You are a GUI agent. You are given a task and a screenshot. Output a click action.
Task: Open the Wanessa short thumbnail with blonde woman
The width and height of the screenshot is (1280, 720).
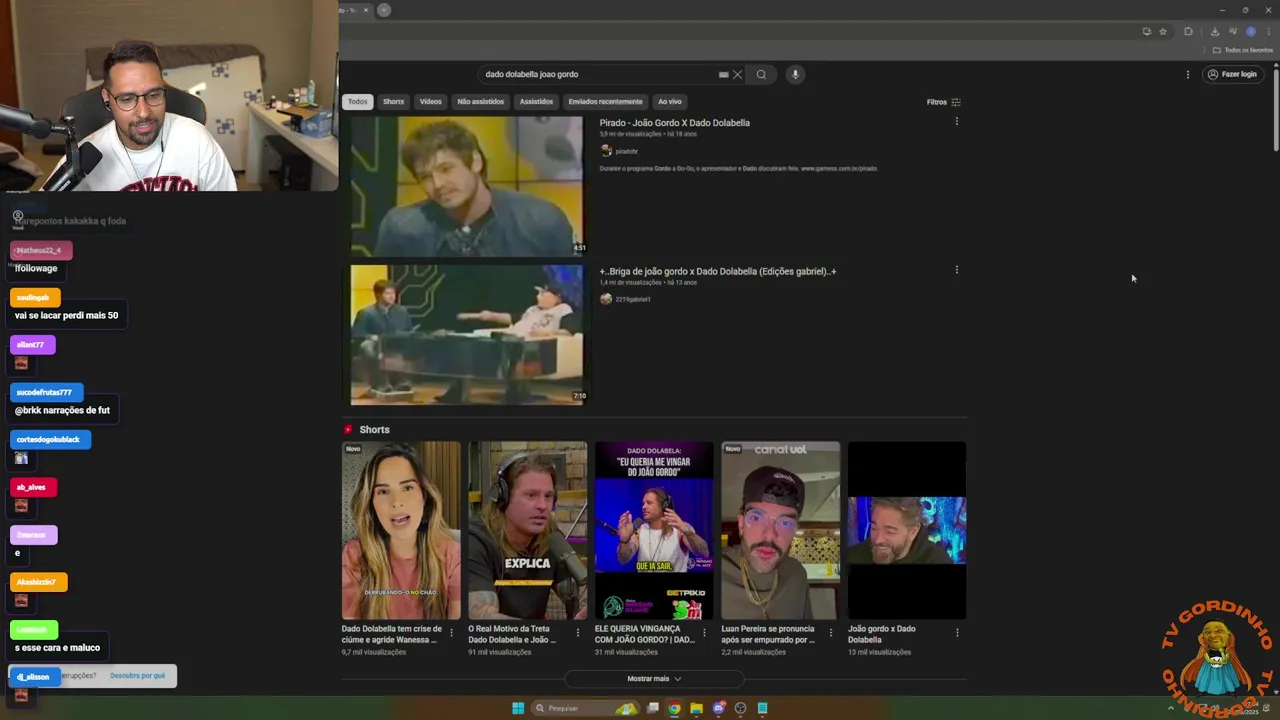[401, 531]
